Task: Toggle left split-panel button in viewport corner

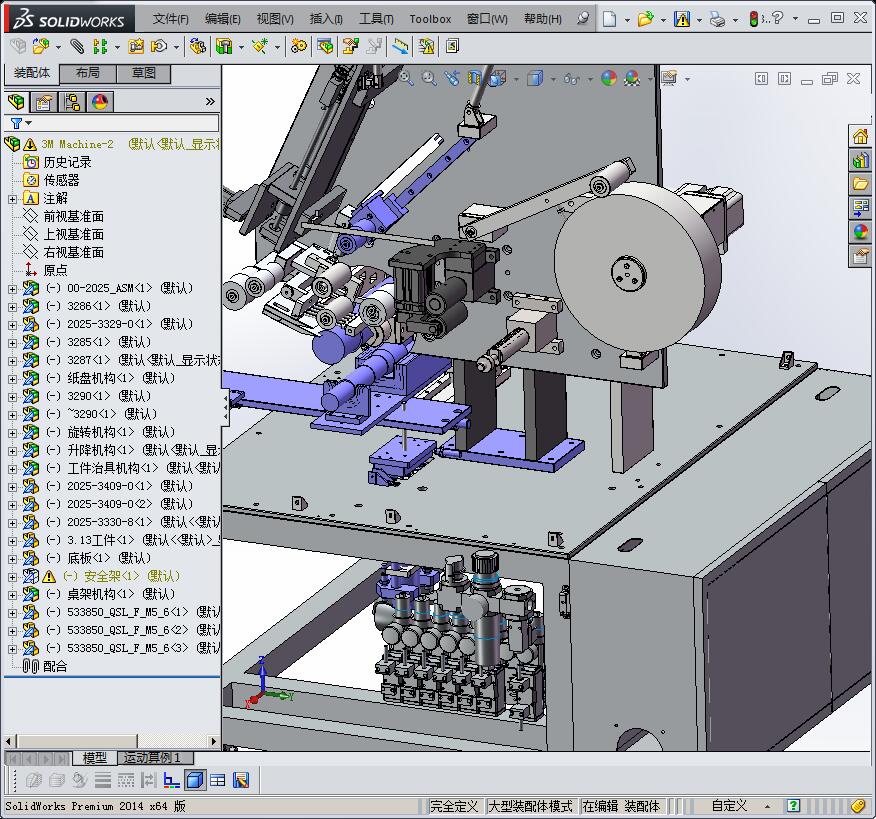Action: tap(761, 78)
